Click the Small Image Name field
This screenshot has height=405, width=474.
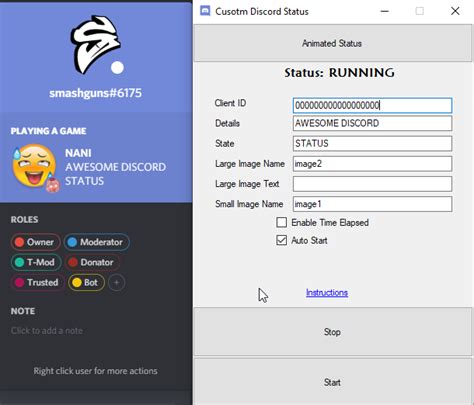coord(372,204)
